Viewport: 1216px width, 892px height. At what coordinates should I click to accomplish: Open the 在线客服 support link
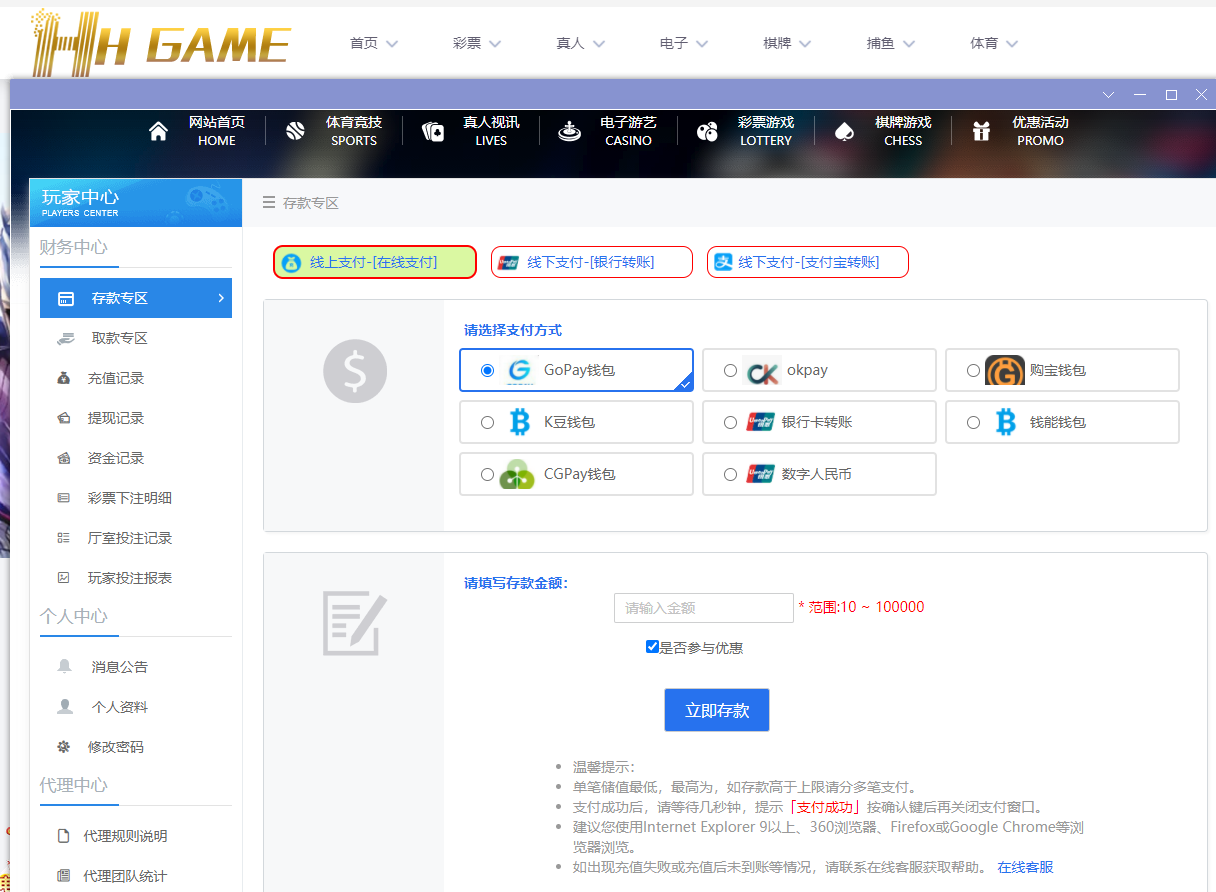(x=1025, y=867)
